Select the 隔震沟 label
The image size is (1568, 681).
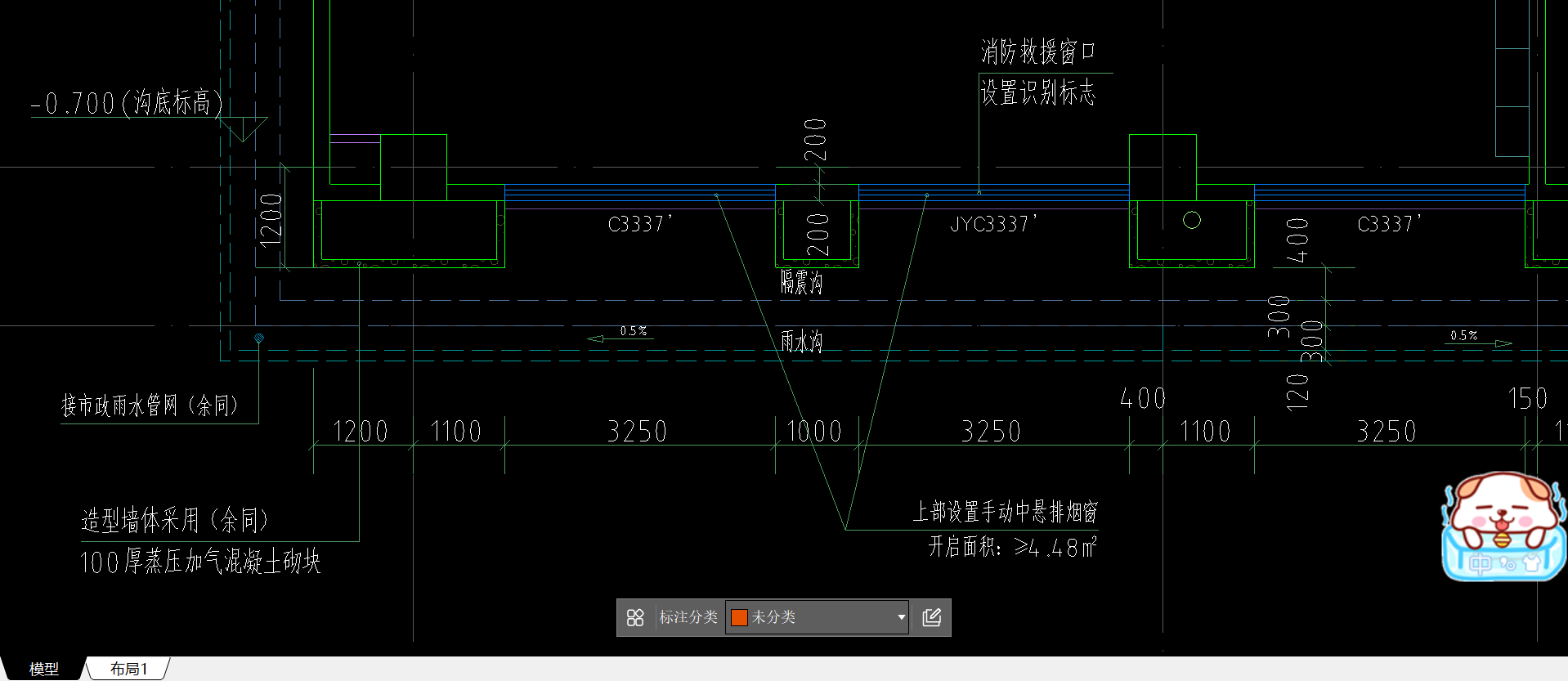pyautogui.click(x=801, y=283)
